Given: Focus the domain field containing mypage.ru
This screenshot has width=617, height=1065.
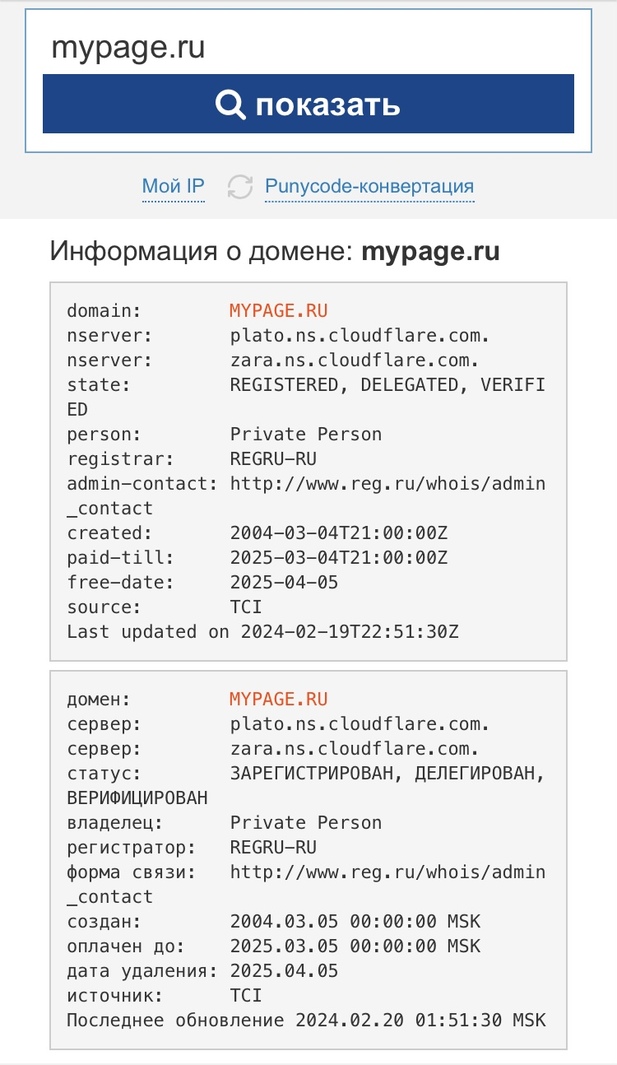Looking at the screenshot, I should point(308,48).
